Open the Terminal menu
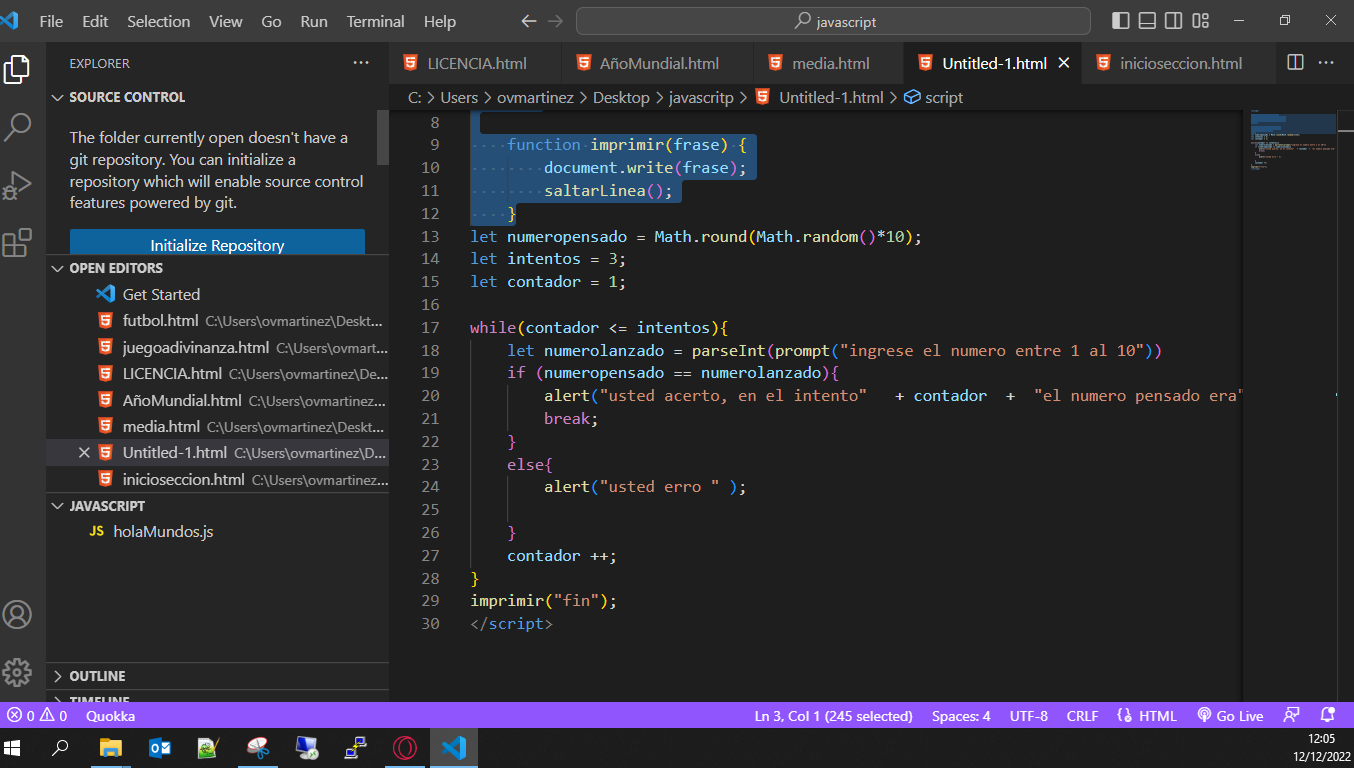 pyautogui.click(x=376, y=21)
